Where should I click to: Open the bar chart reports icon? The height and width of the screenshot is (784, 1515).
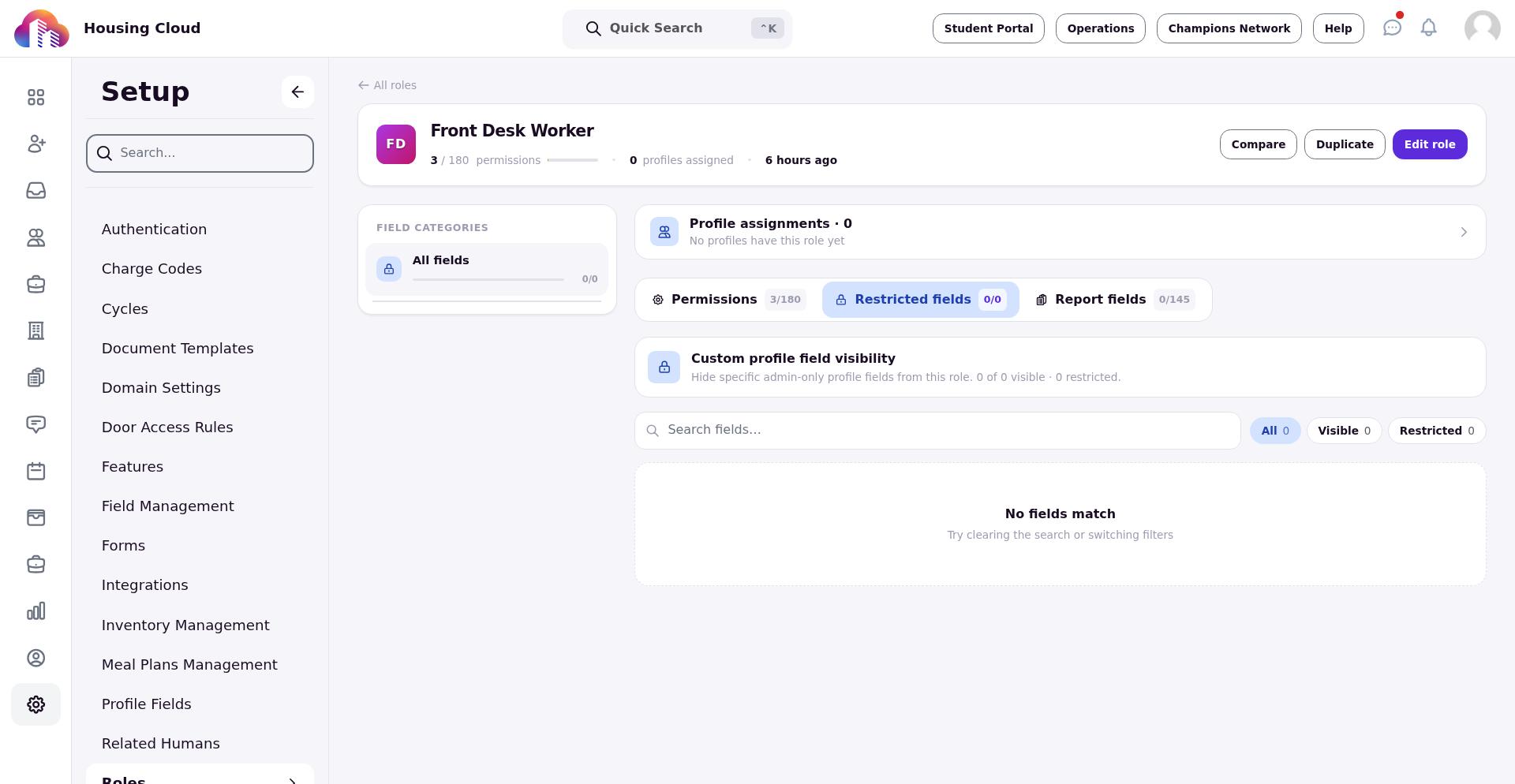coord(36,611)
